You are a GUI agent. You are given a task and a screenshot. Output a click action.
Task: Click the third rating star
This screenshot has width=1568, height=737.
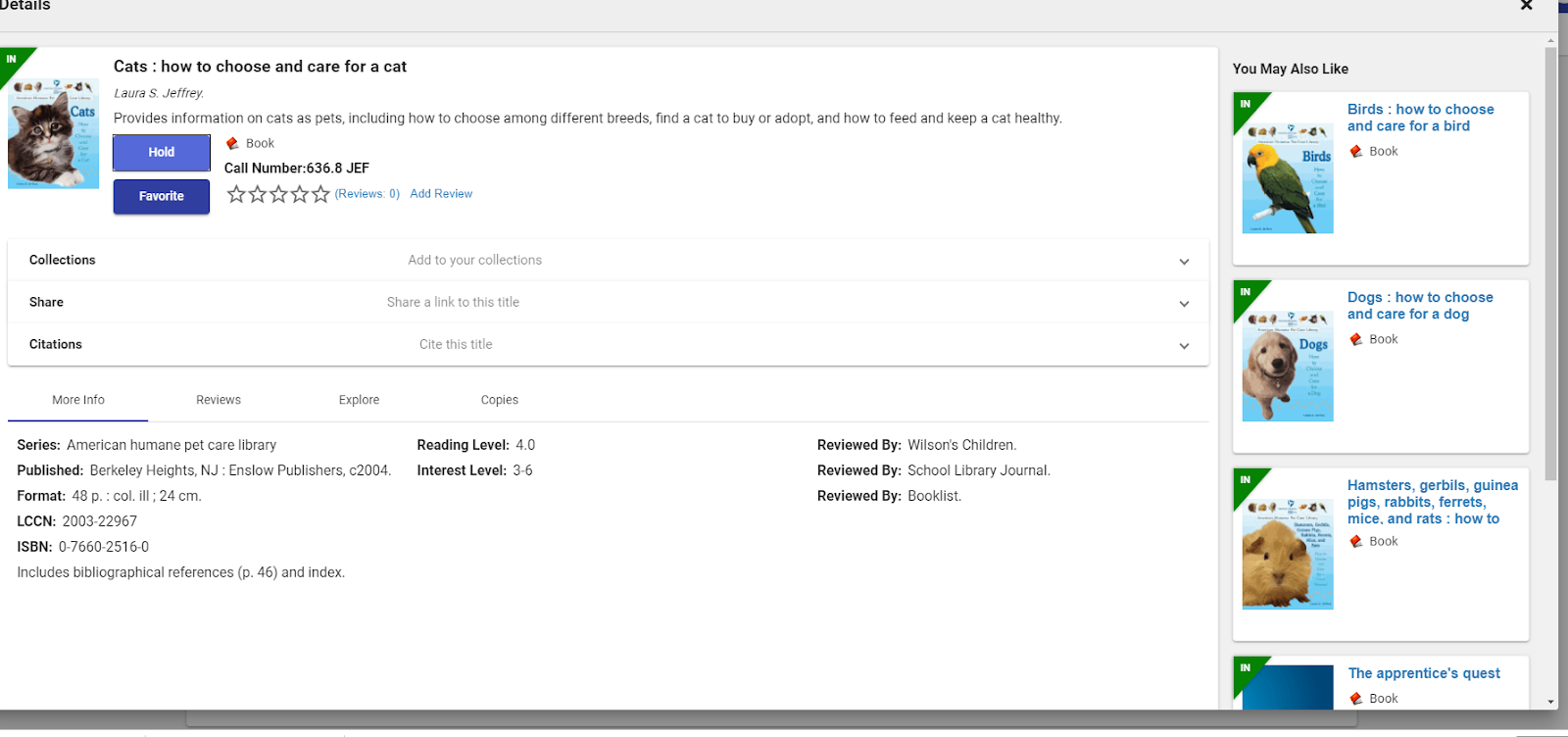point(278,194)
